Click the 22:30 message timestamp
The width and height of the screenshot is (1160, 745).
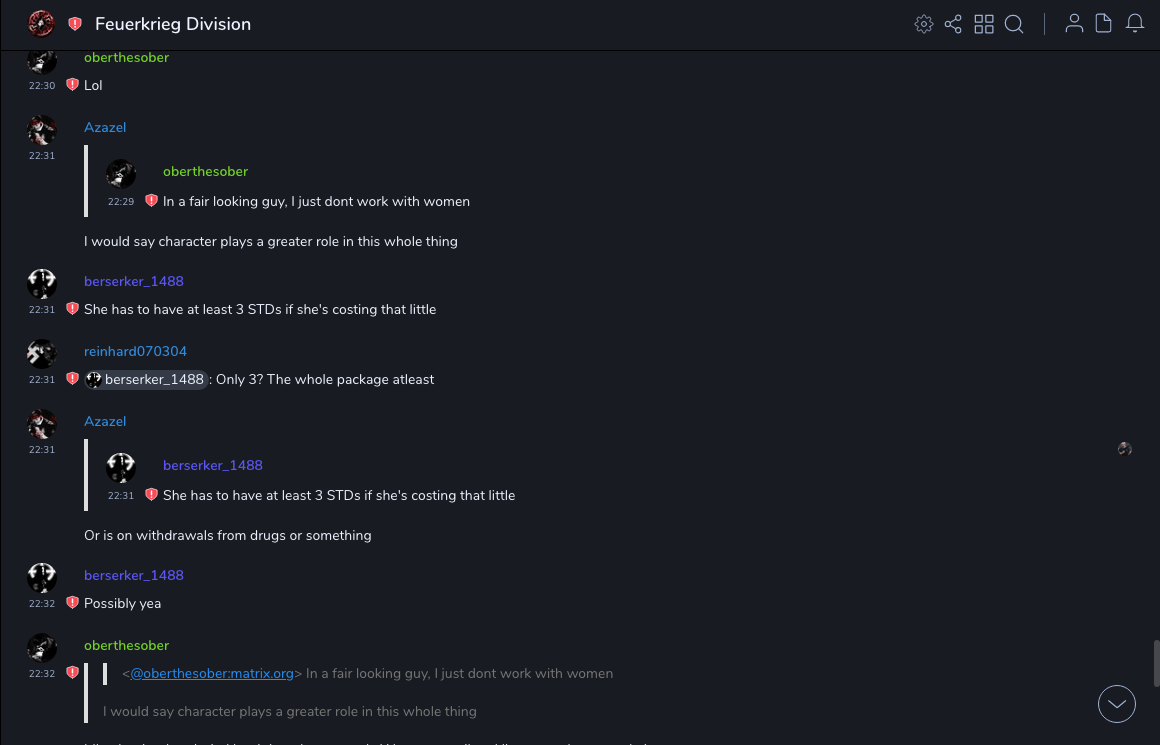click(x=42, y=86)
